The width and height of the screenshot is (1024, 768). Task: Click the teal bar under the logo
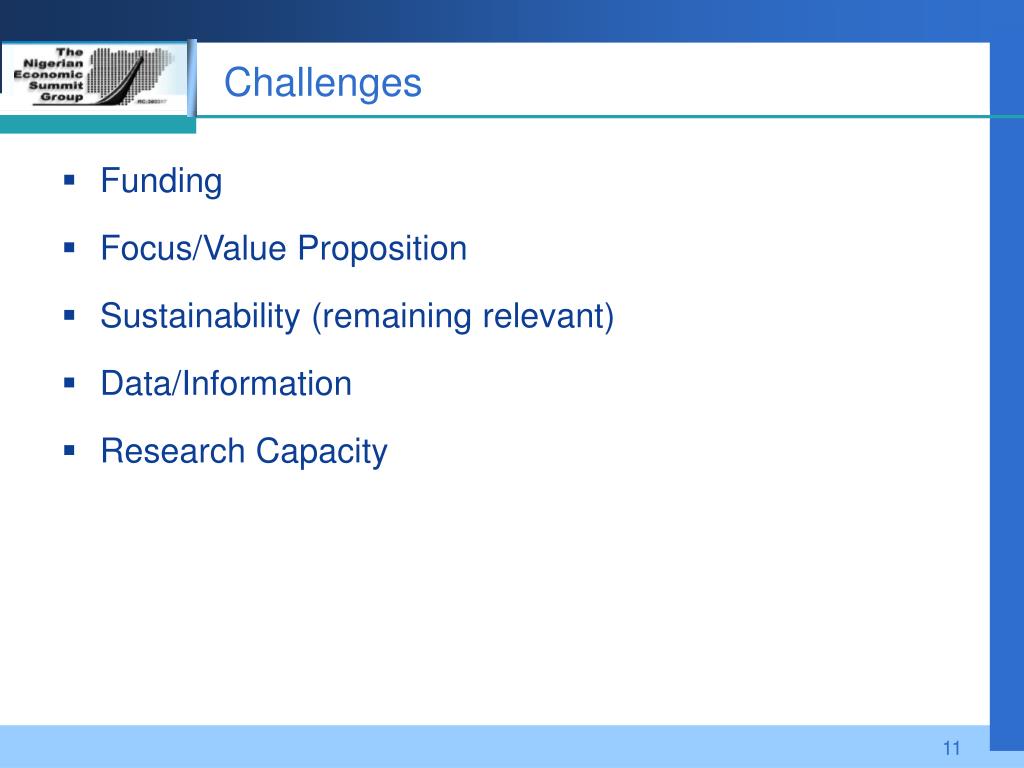98,125
